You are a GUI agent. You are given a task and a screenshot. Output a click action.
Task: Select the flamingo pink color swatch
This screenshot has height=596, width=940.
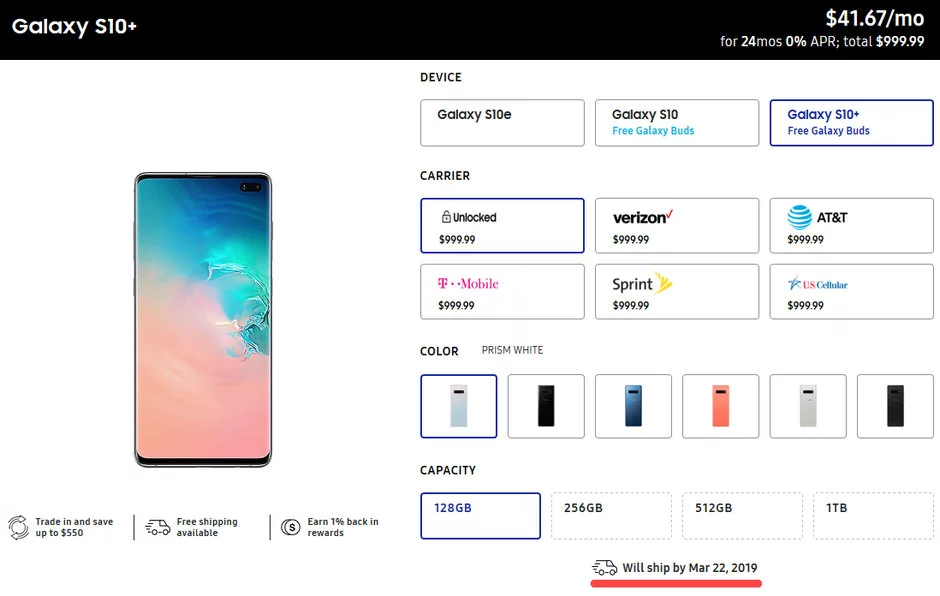point(720,406)
